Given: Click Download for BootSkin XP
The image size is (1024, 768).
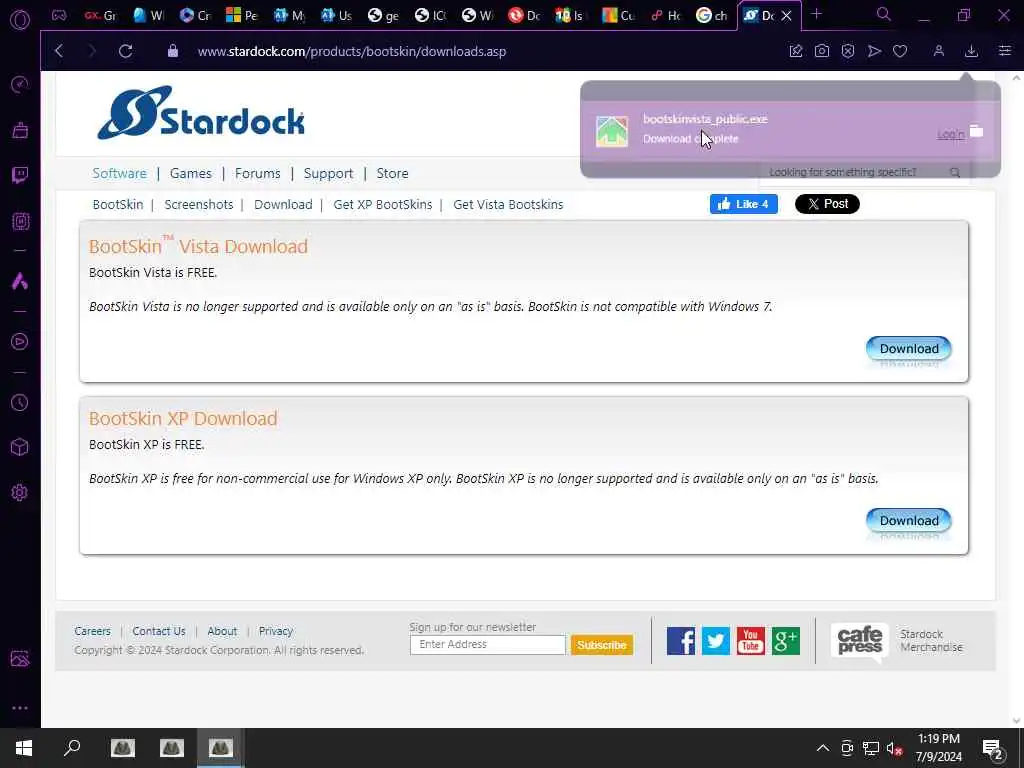Looking at the screenshot, I should coord(908,520).
